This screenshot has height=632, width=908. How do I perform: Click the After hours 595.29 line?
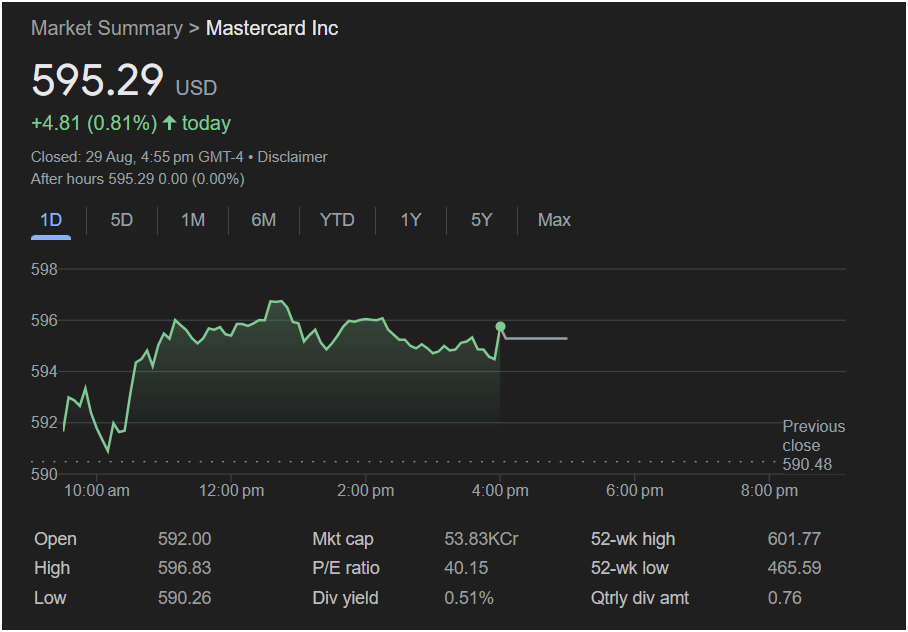click(x=138, y=179)
